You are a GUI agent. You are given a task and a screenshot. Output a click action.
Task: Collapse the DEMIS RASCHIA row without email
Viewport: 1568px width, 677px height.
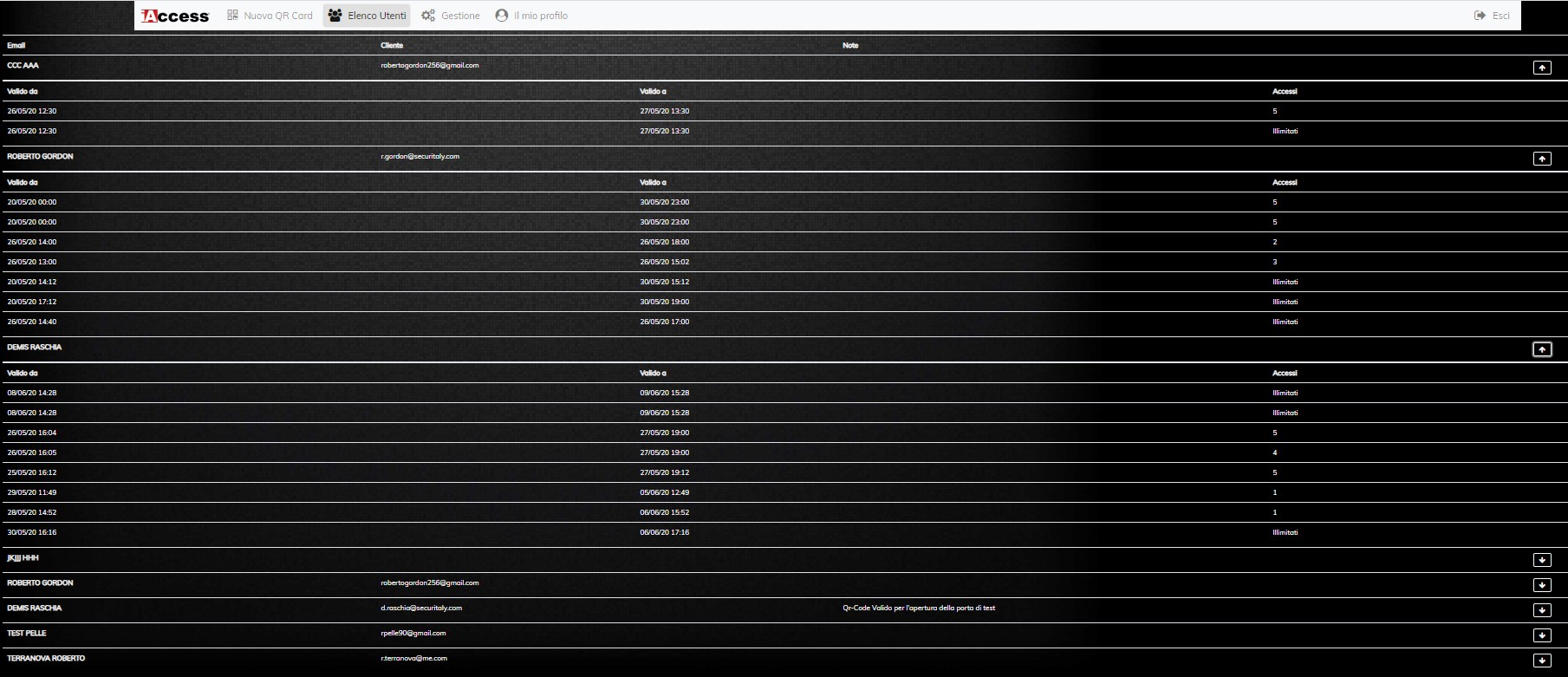click(x=1542, y=349)
